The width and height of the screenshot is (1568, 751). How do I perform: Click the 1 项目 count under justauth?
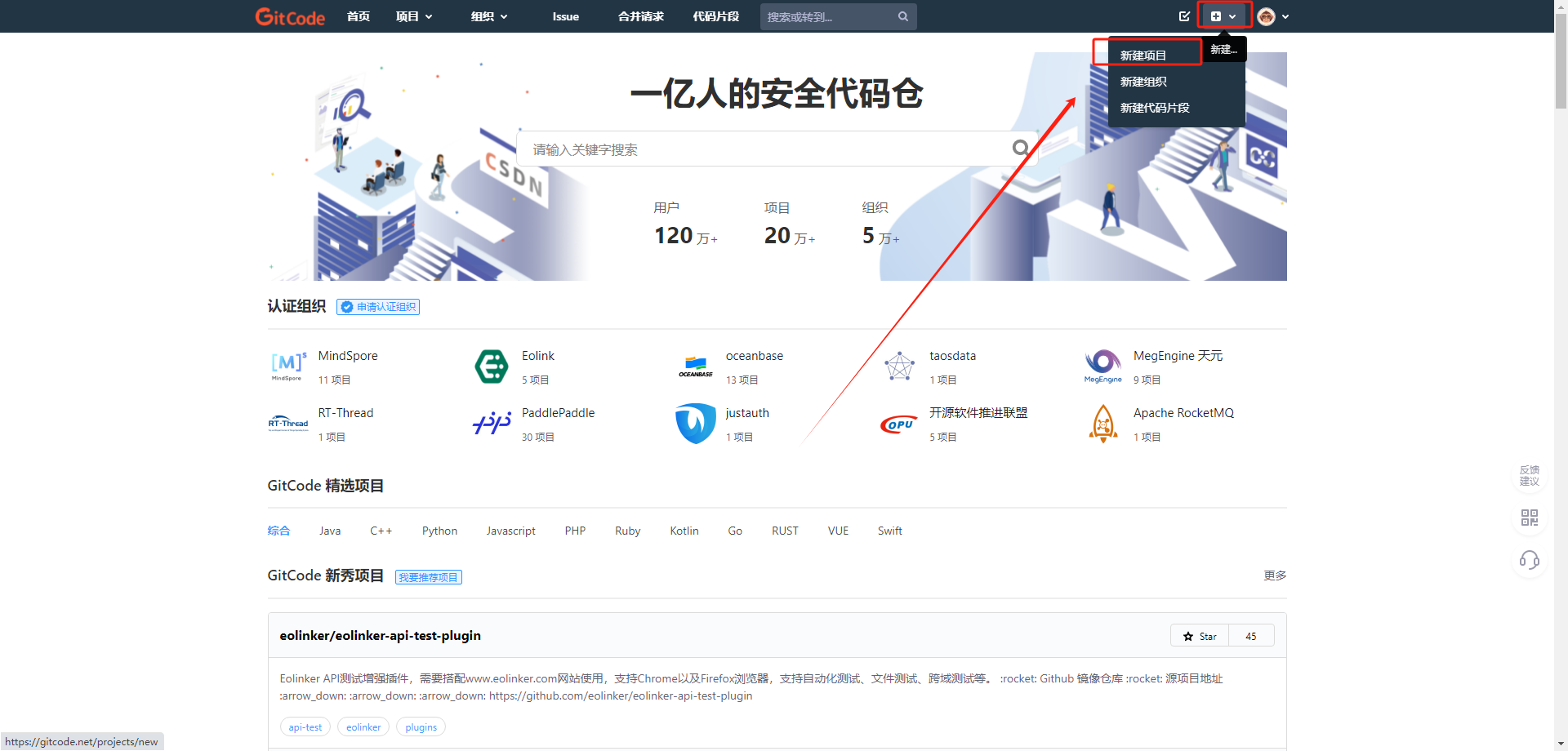(740, 438)
